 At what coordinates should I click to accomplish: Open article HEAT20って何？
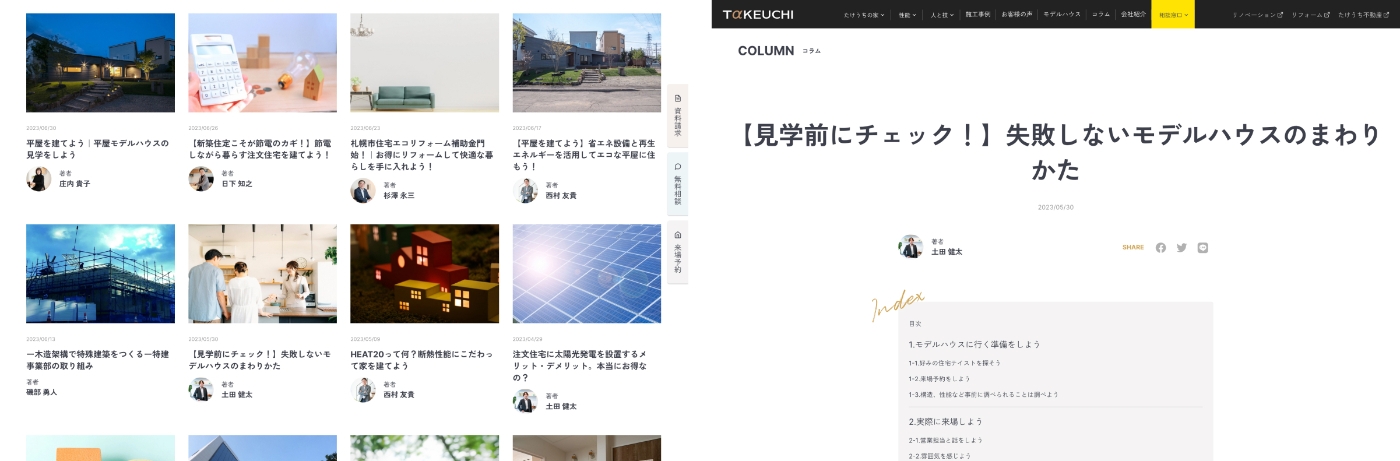click(422, 360)
